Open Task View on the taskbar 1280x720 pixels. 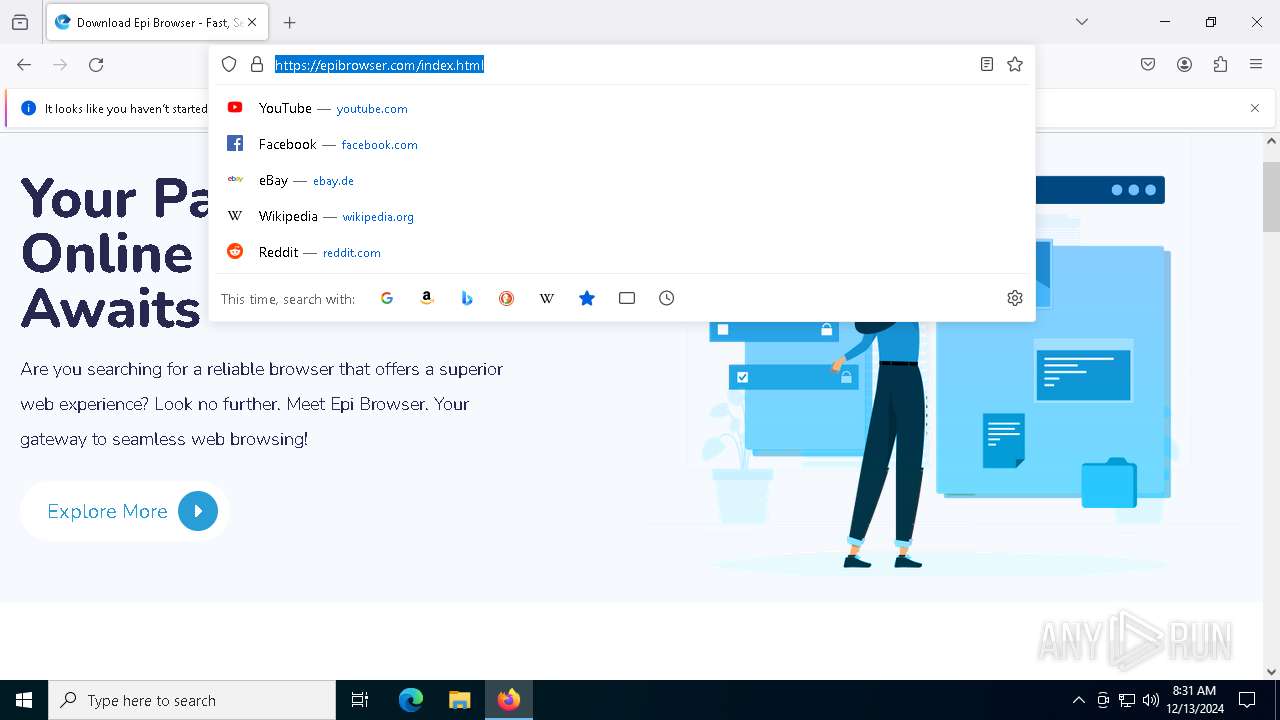point(360,700)
